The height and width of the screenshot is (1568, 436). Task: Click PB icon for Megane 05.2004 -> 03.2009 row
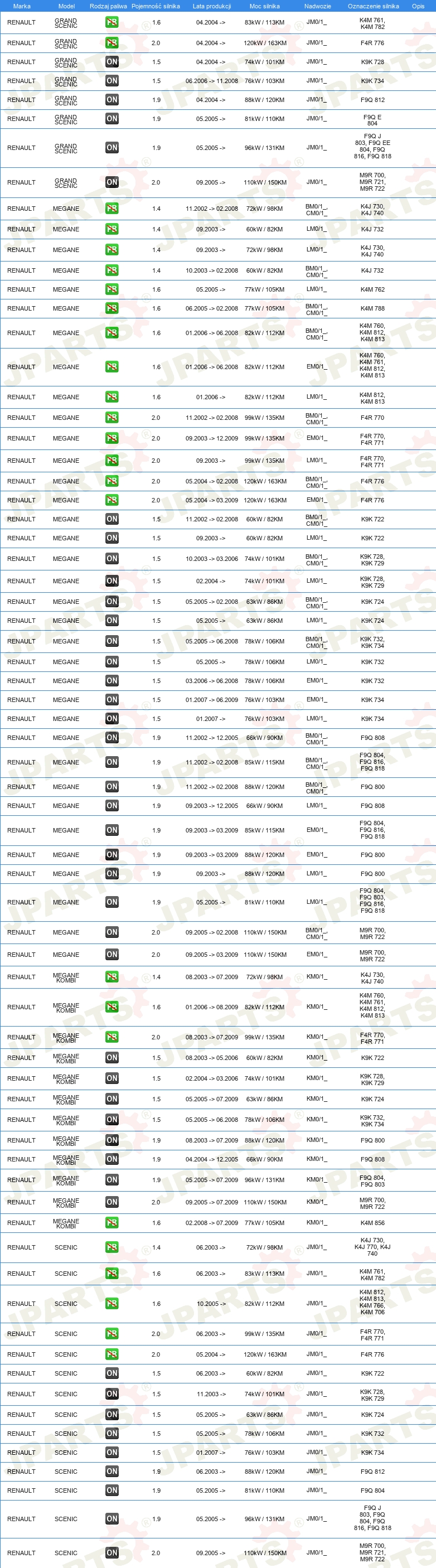point(112,500)
